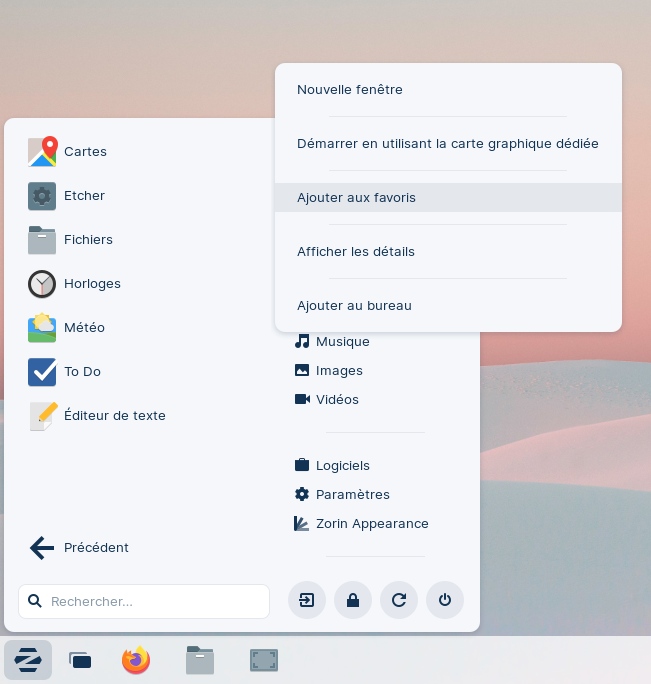Select 'Afficher les détails' option

355,252
